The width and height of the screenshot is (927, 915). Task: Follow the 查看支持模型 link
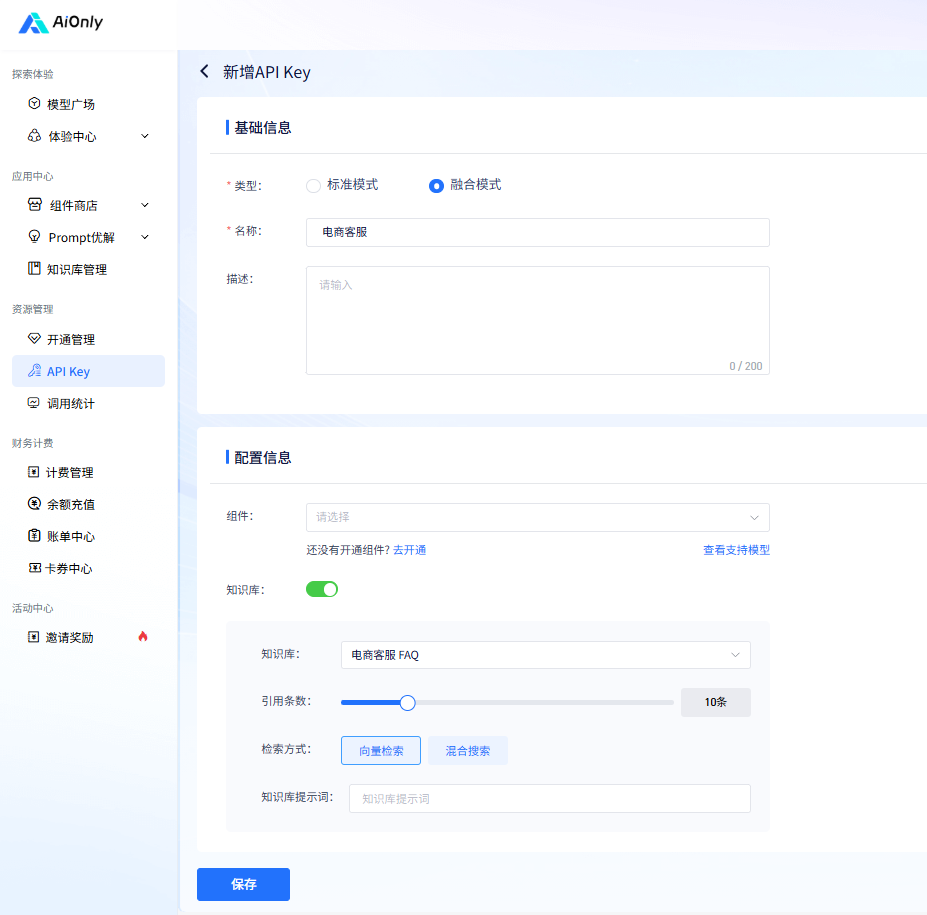point(737,550)
